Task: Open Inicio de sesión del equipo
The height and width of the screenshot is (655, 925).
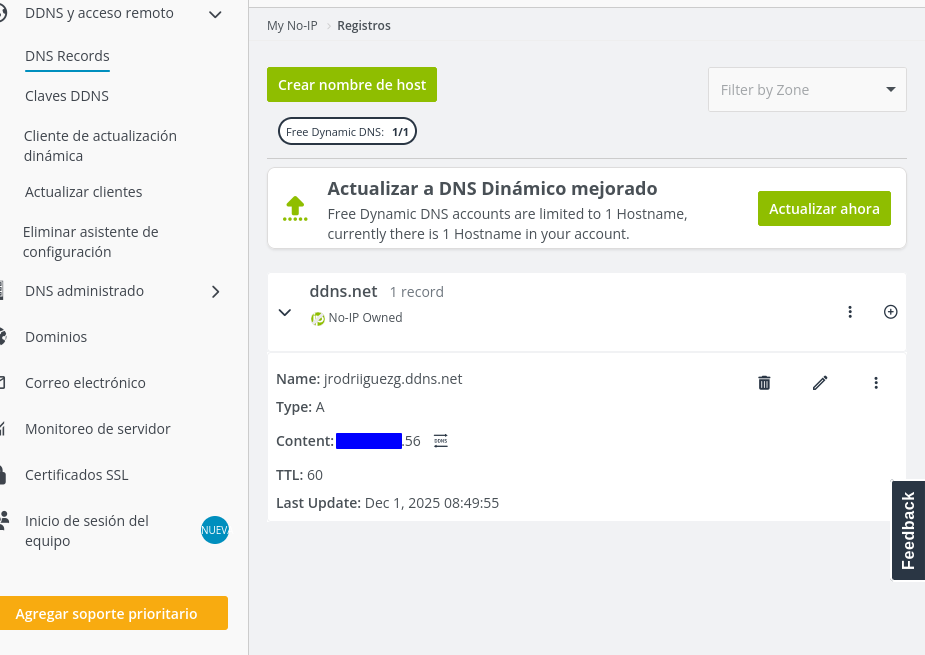Action: click(87, 530)
